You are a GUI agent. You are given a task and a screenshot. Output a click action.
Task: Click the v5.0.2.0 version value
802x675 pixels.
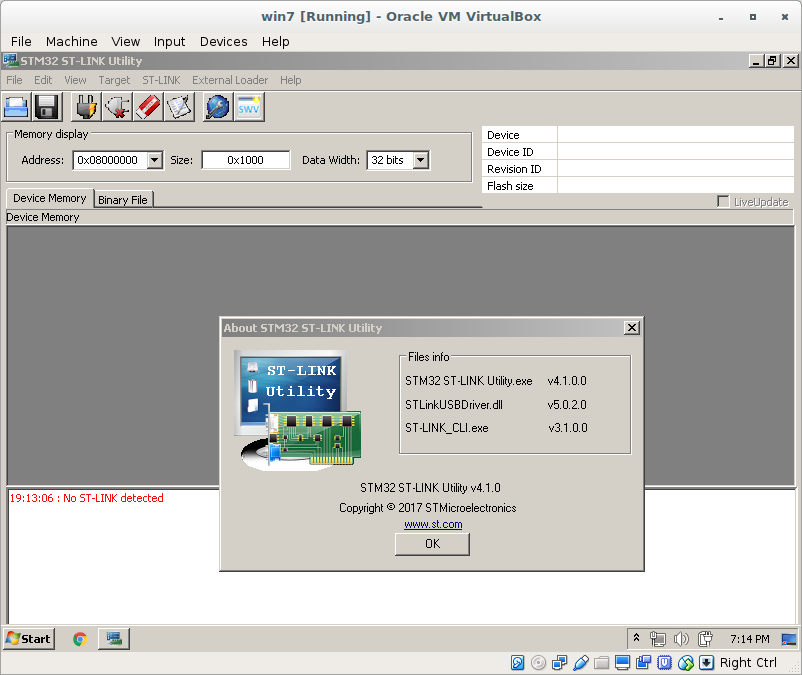coord(567,404)
